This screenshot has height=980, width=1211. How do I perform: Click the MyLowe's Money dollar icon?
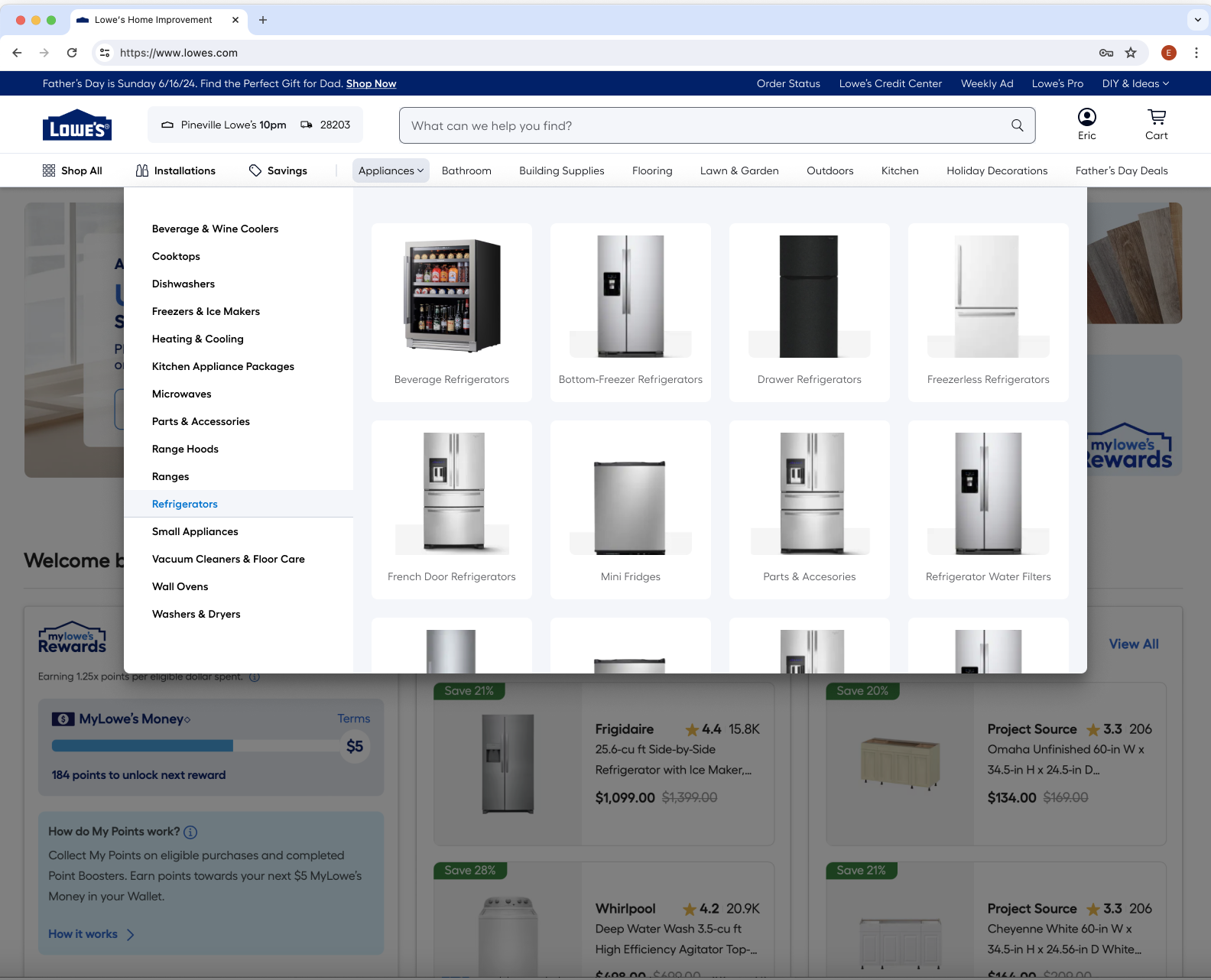click(x=63, y=719)
